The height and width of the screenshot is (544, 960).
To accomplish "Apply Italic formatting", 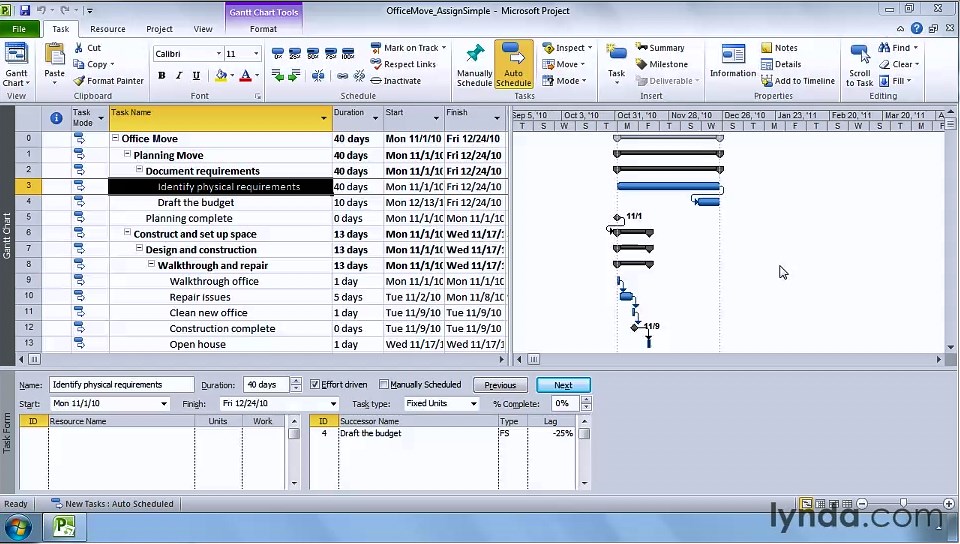I will [x=179, y=75].
